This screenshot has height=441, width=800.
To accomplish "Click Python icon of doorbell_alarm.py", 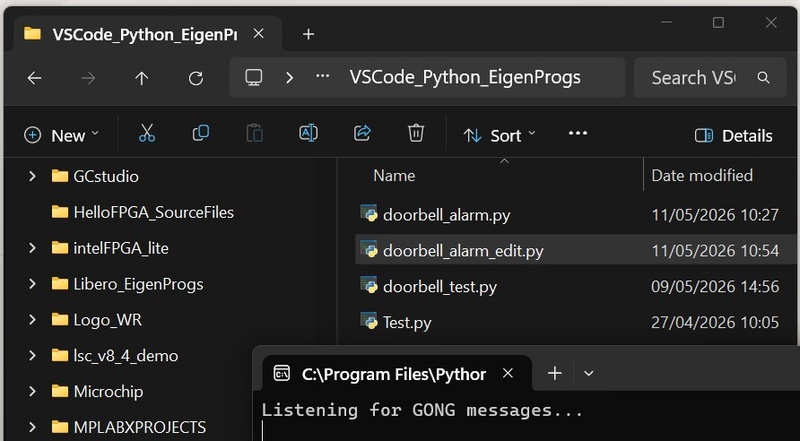I will point(369,213).
